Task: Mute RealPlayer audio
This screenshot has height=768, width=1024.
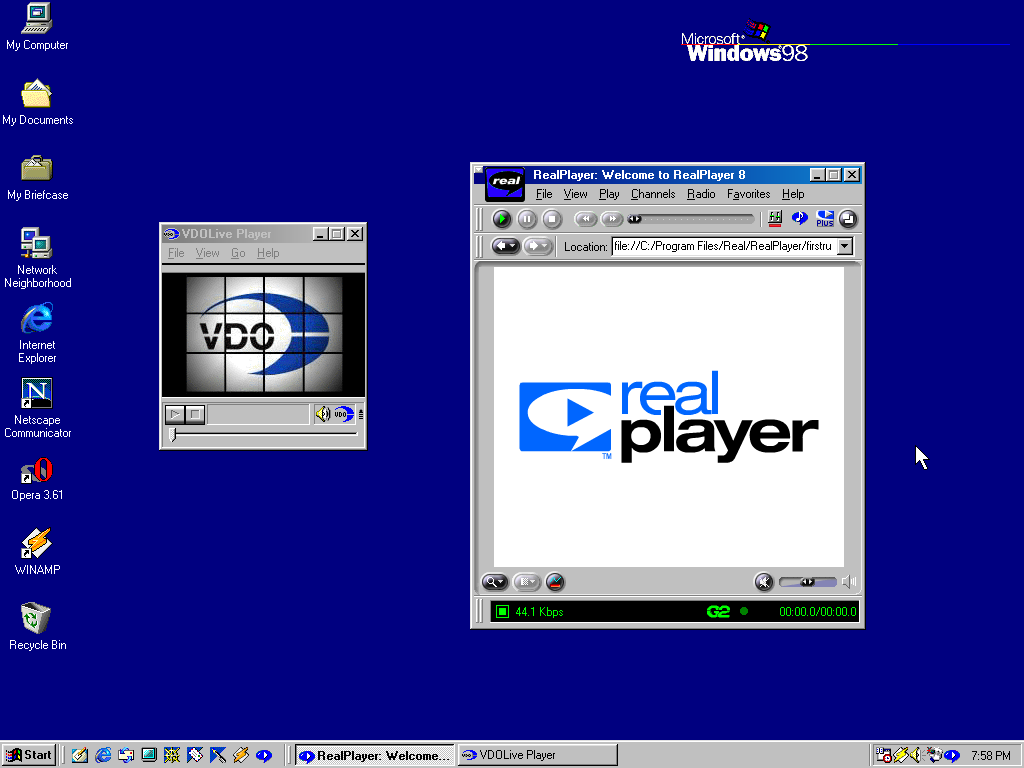Action: tap(763, 582)
